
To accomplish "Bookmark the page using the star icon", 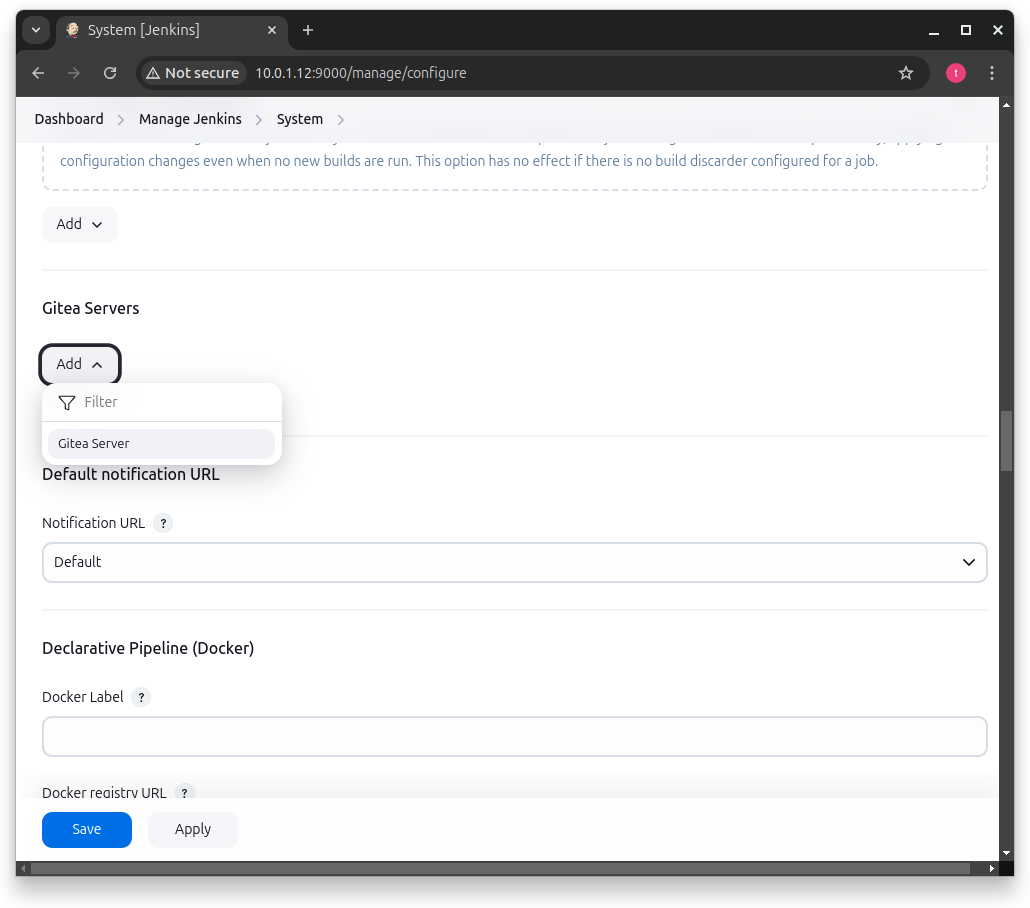I will tap(906, 72).
